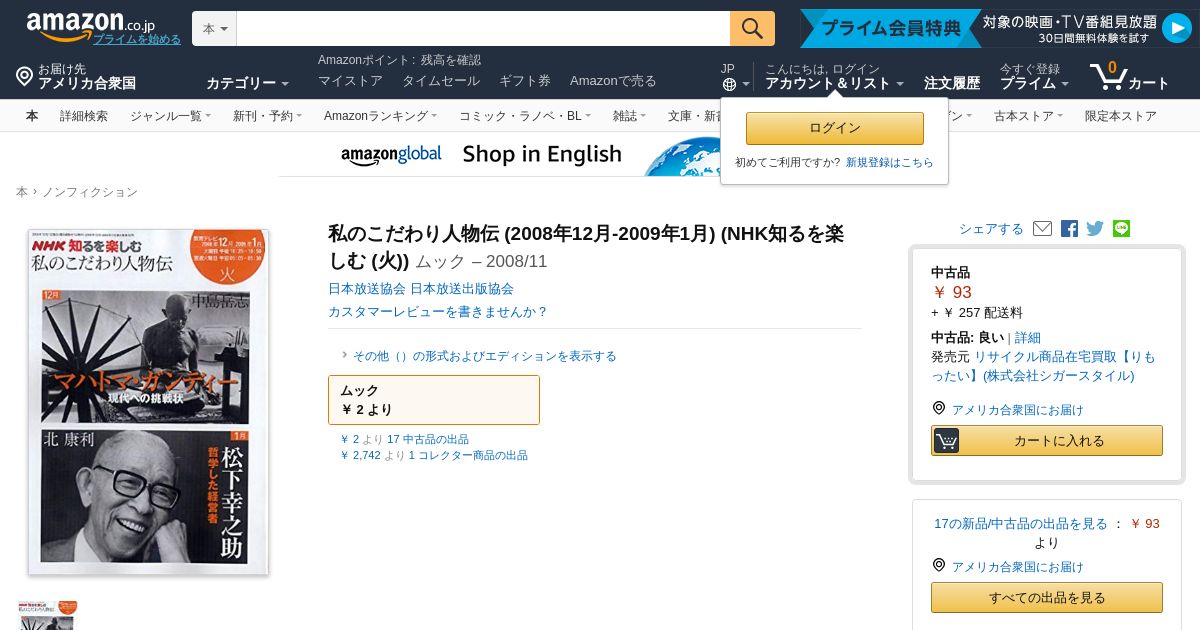Image resolution: width=1200 pixels, height=630 pixels.
Task: Add book with カートに入れる button
Action: coord(1047,441)
